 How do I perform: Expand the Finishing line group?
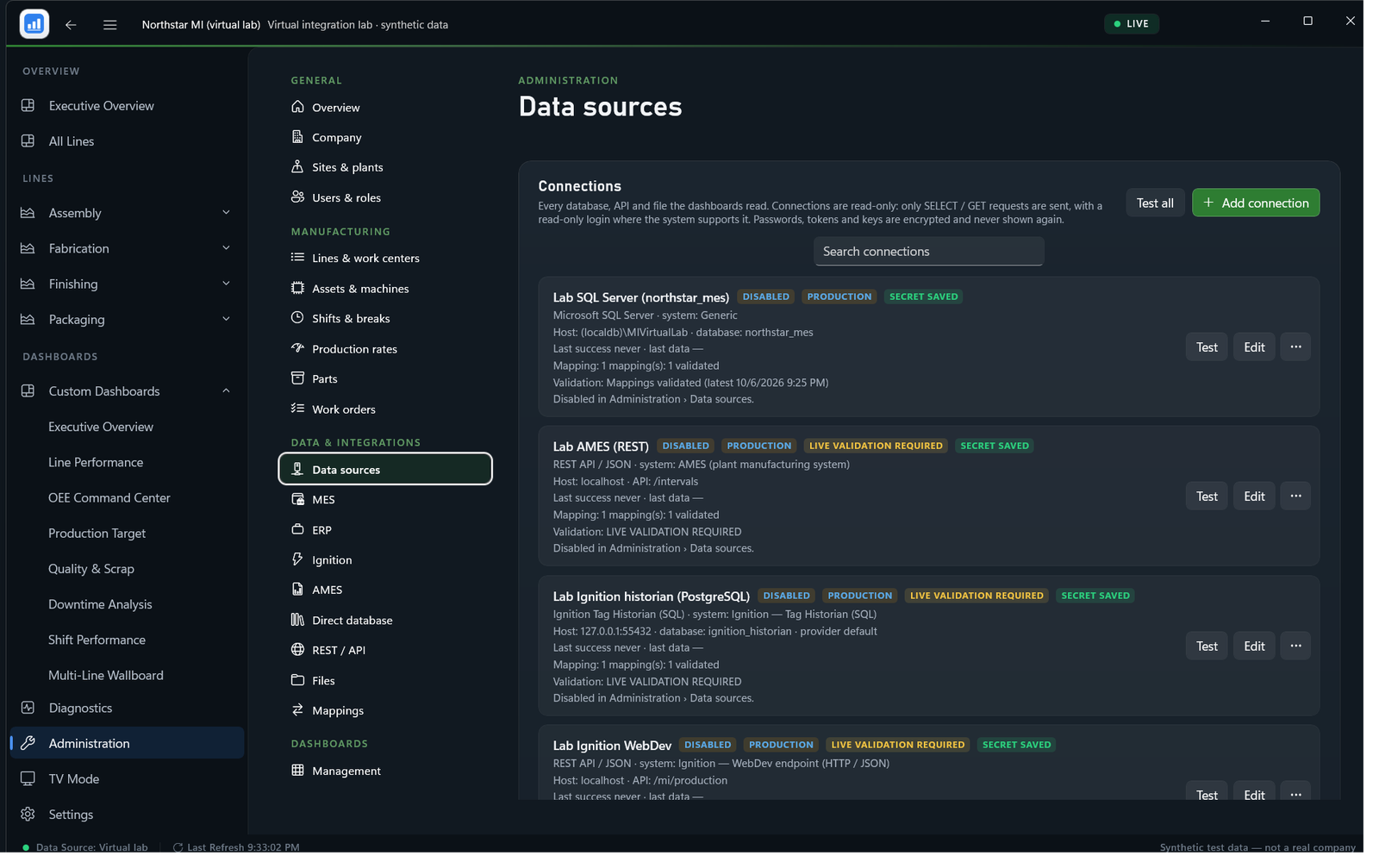coord(226,284)
